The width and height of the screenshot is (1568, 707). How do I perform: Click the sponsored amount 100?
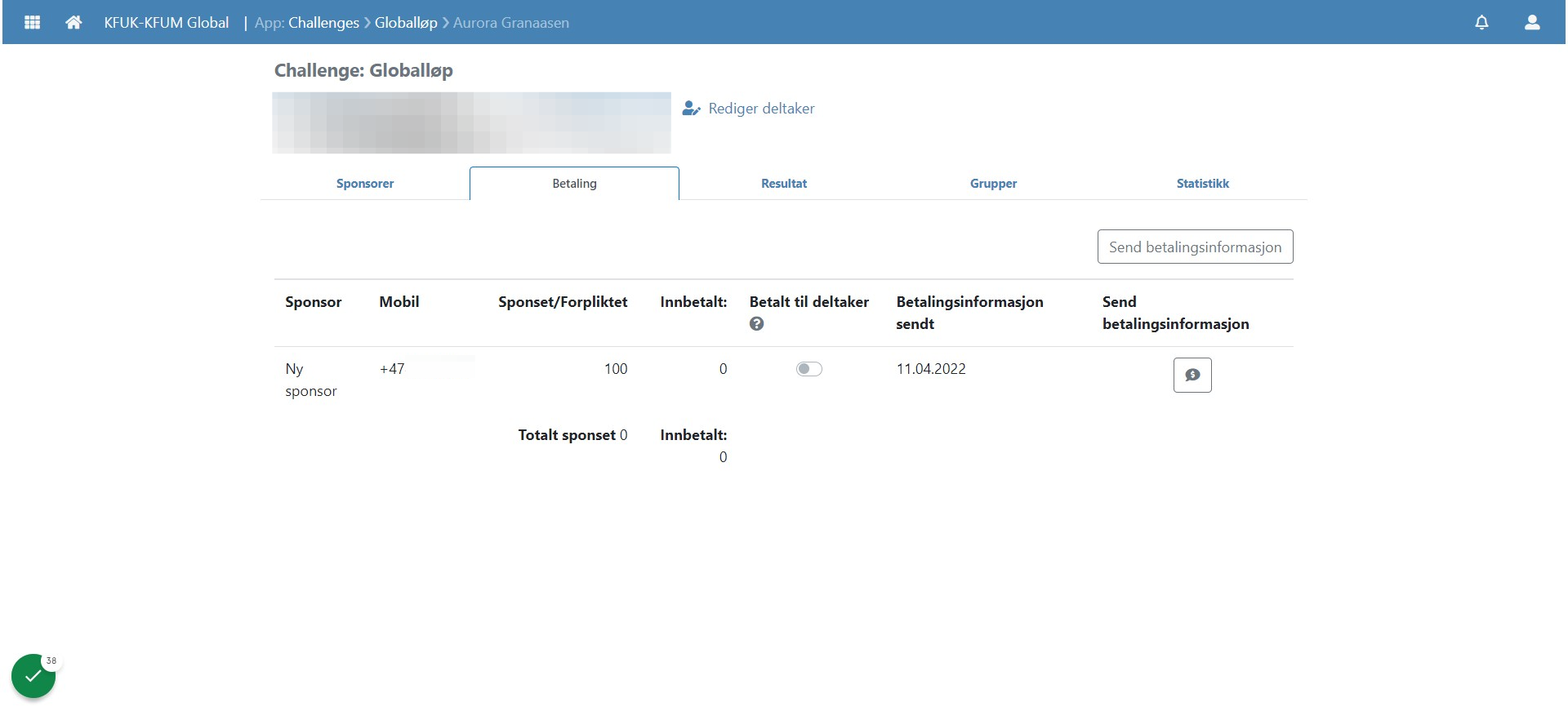[x=616, y=369]
